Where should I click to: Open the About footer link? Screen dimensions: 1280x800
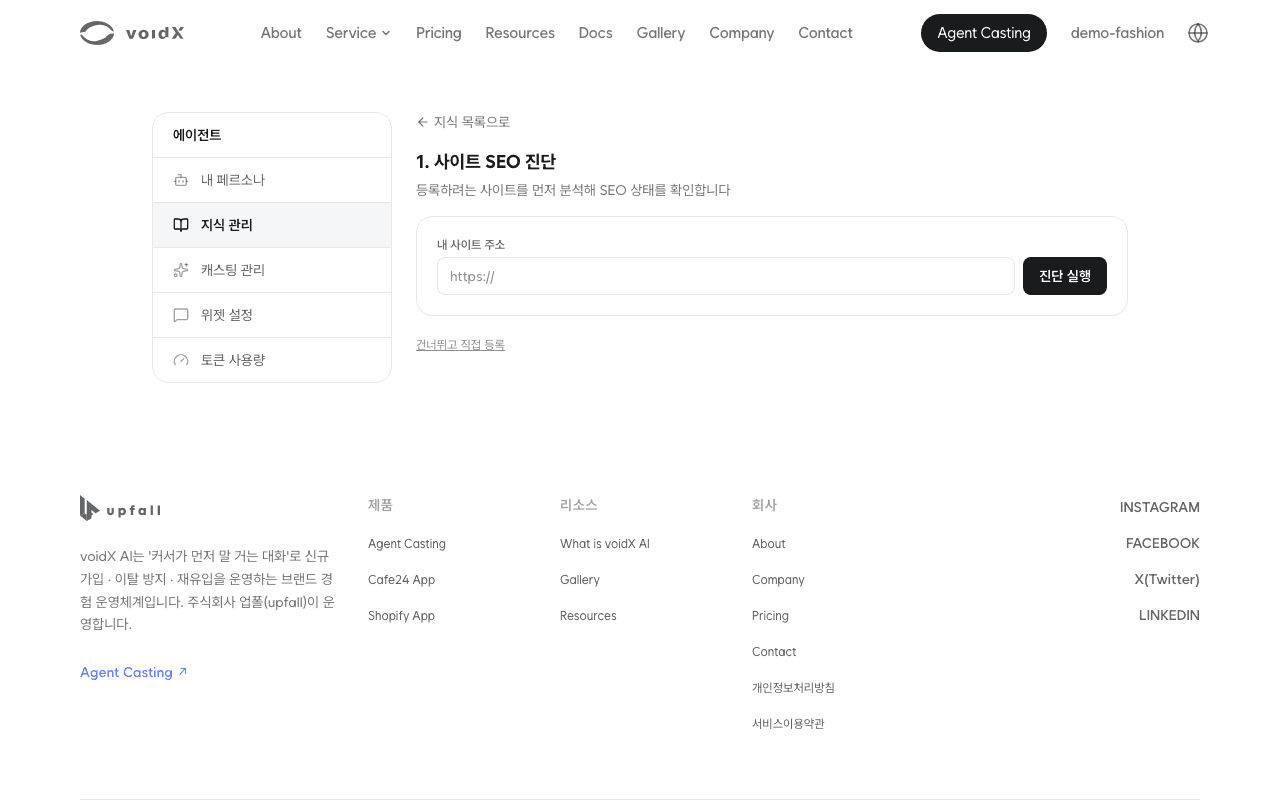click(769, 544)
